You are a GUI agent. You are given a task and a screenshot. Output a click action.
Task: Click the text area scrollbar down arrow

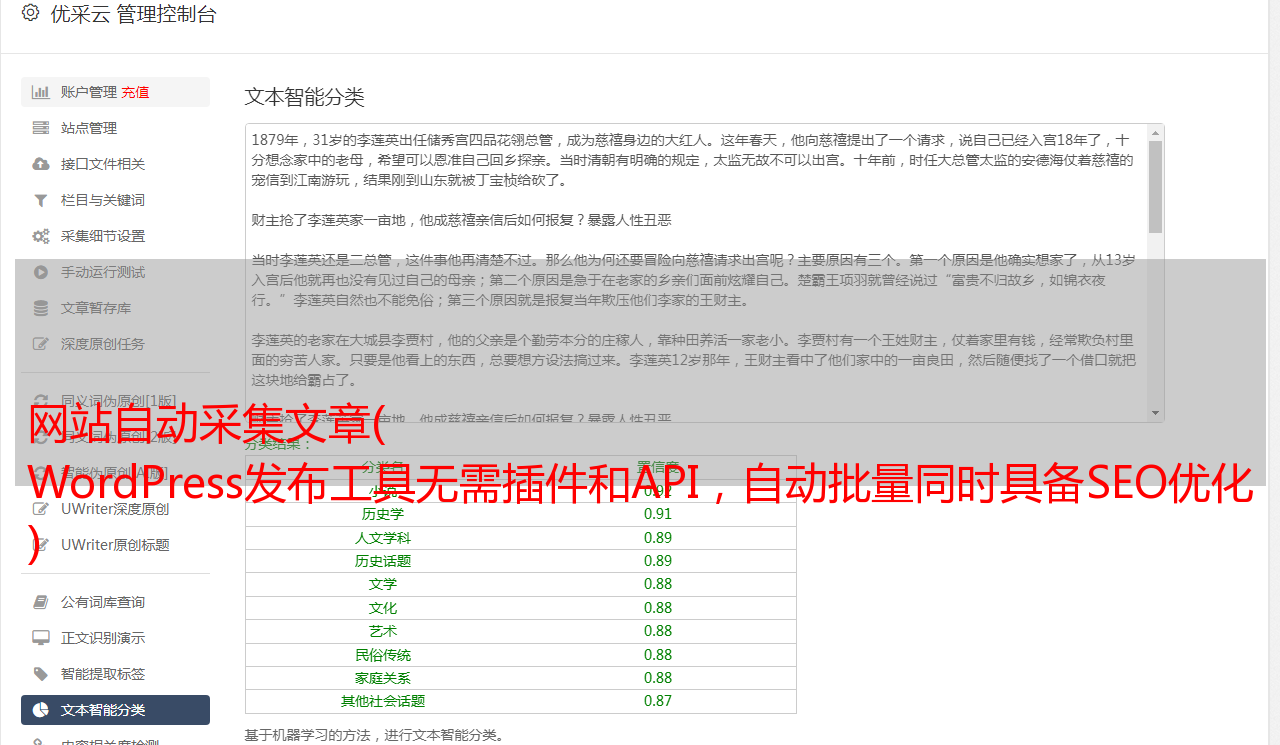[1156, 413]
